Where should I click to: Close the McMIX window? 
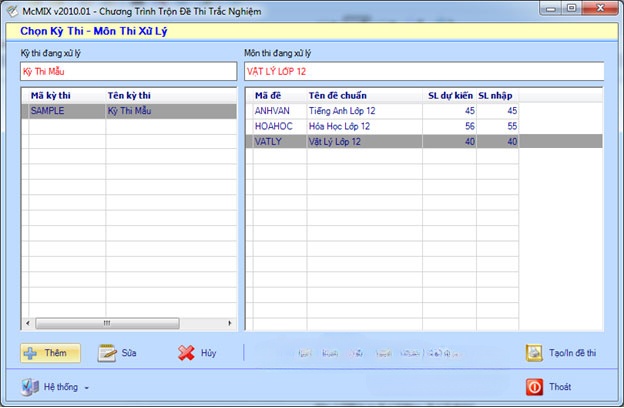click(x=601, y=8)
